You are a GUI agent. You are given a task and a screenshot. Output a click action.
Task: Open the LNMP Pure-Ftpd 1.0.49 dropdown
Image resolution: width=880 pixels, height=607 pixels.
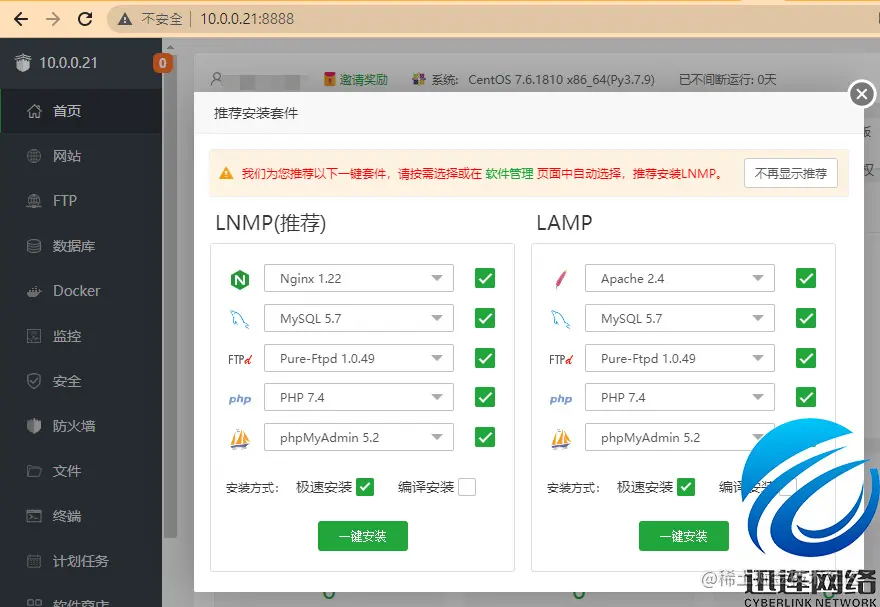pos(359,358)
